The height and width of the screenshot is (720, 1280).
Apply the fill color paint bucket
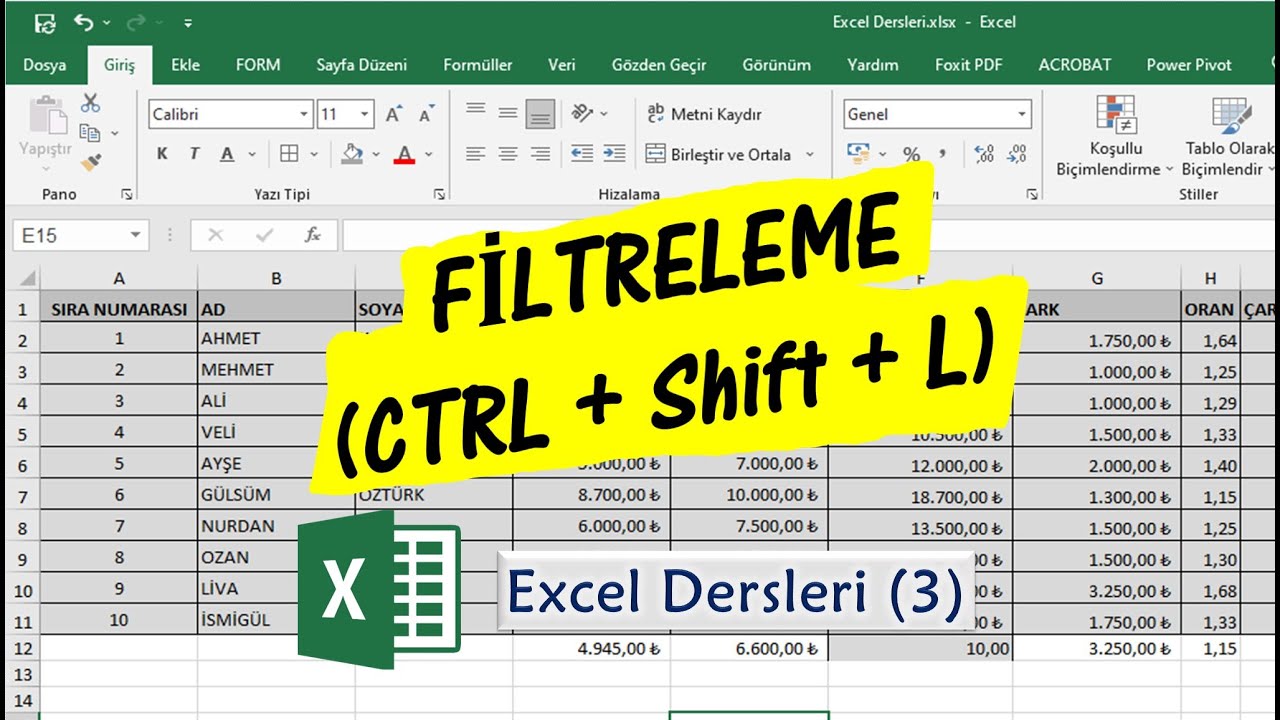351,154
